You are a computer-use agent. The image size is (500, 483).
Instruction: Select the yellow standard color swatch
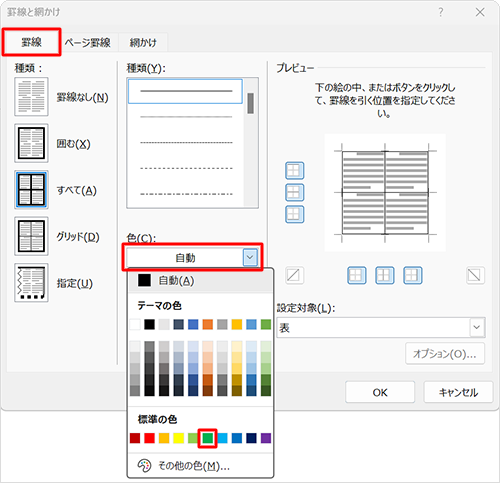[179, 438]
